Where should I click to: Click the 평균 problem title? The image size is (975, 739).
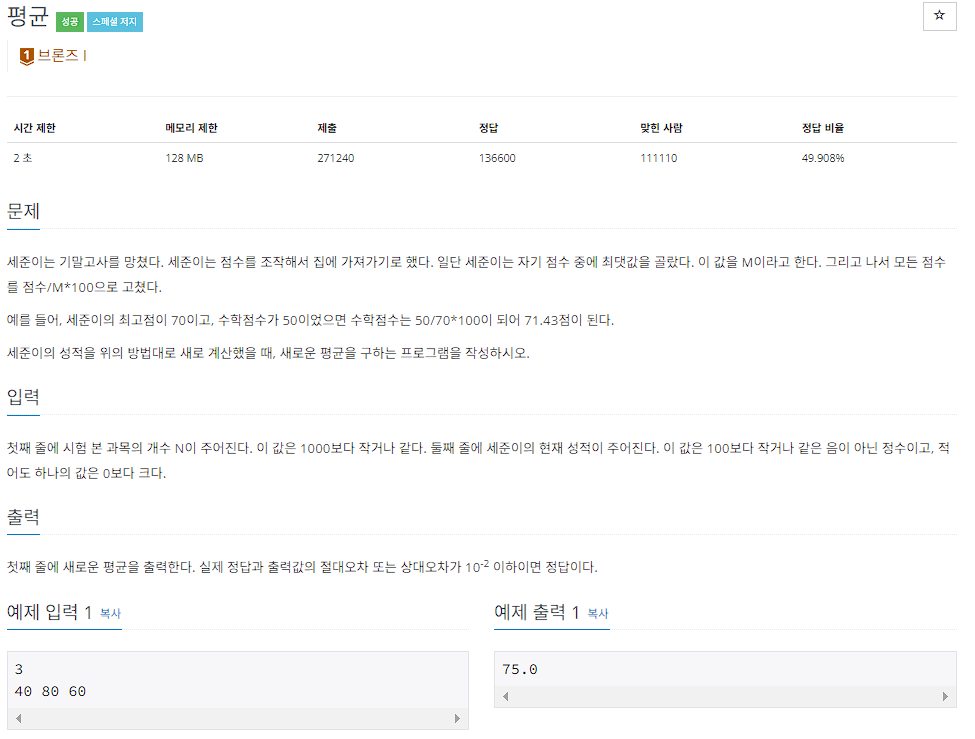tap(27, 16)
